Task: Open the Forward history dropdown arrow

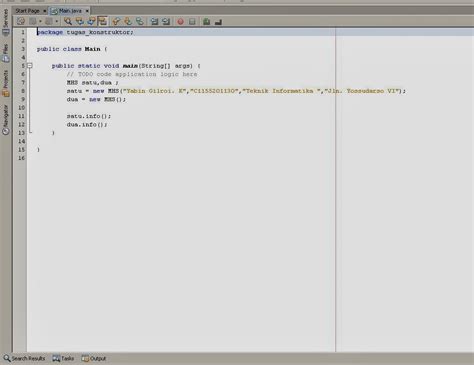Action: pyautogui.click(x=56, y=22)
